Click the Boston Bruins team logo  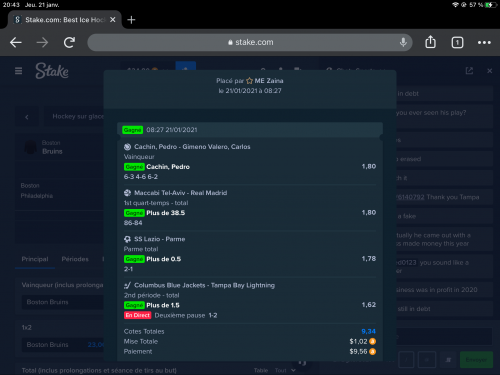(30, 147)
